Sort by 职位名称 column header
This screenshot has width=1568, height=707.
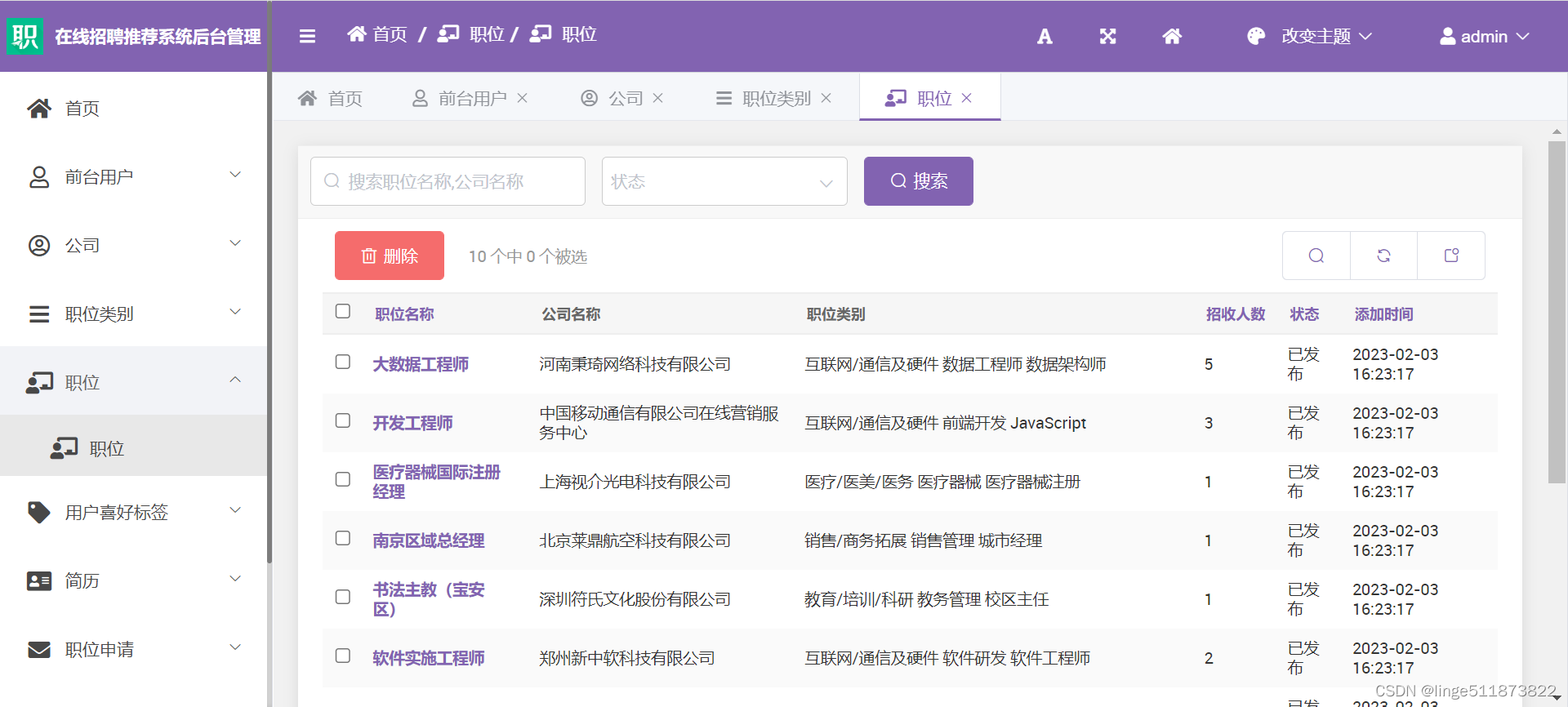(404, 314)
